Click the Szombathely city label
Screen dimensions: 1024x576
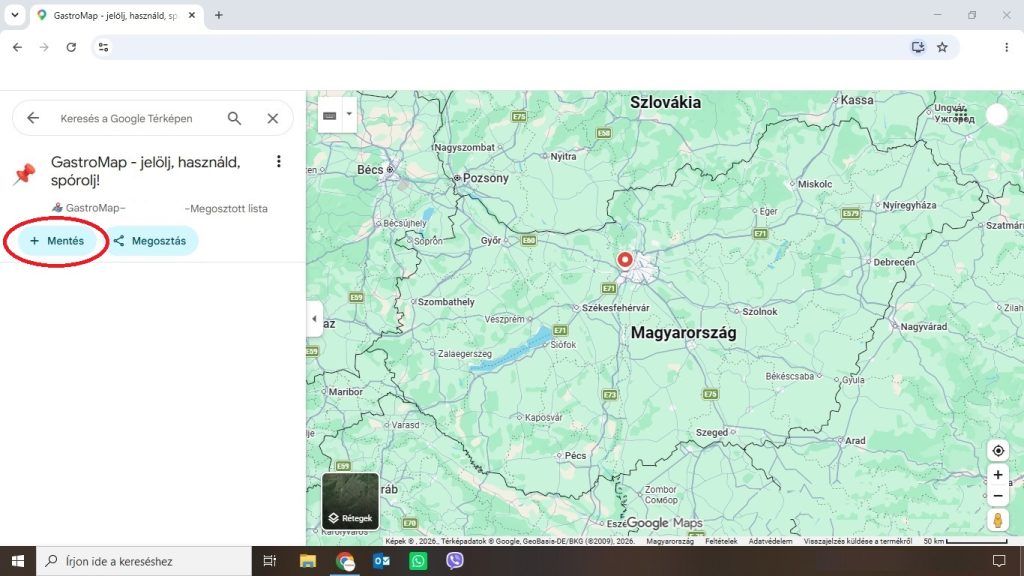click(446, 302)
